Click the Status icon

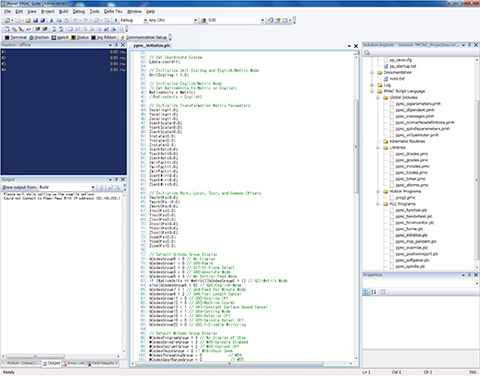click(x=73, y=37)
